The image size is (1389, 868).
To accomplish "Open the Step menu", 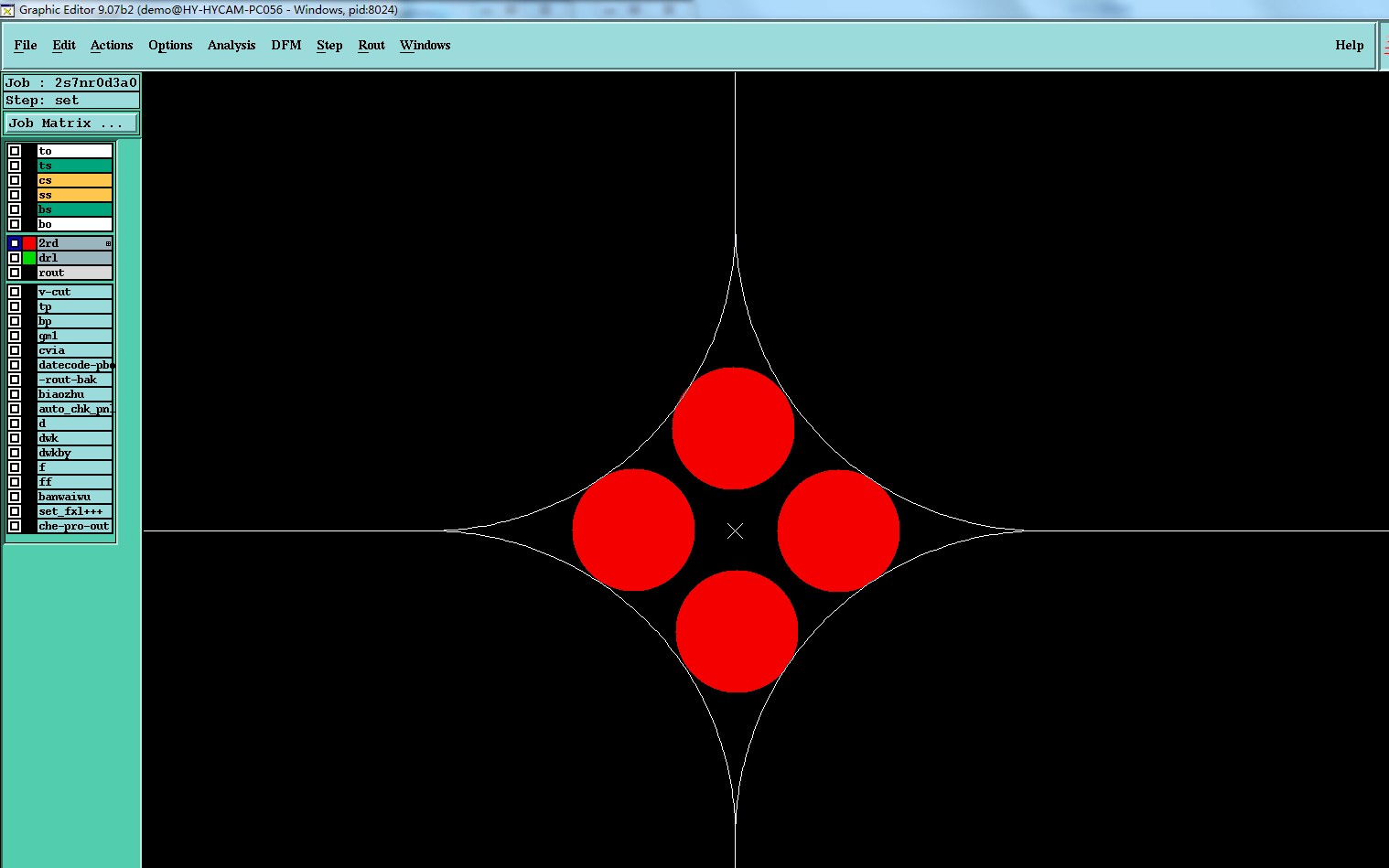I will coord(329,45).
